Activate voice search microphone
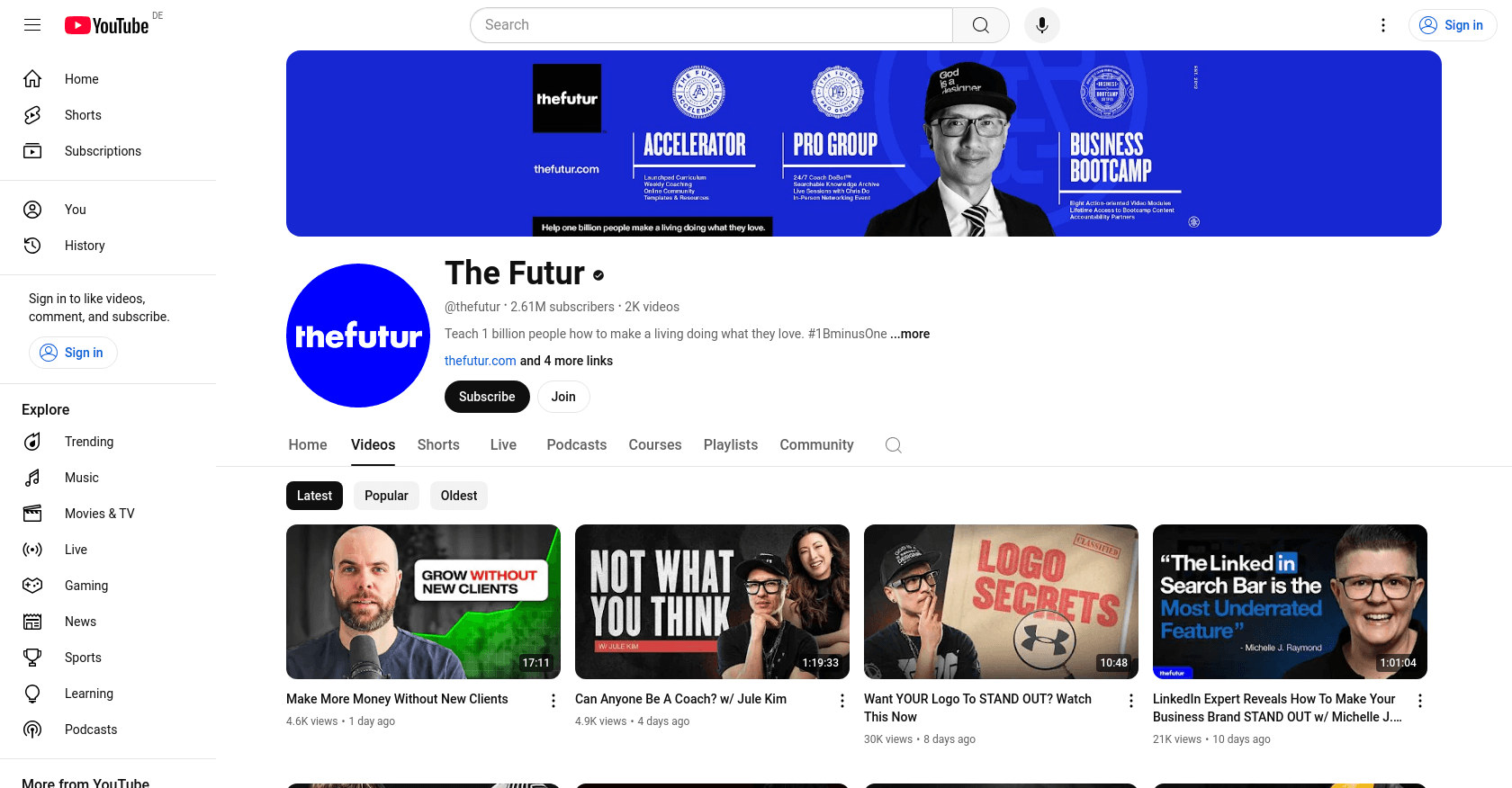Image resolution: width=1512 pixels, height=788 pixels. [1042, 25]
